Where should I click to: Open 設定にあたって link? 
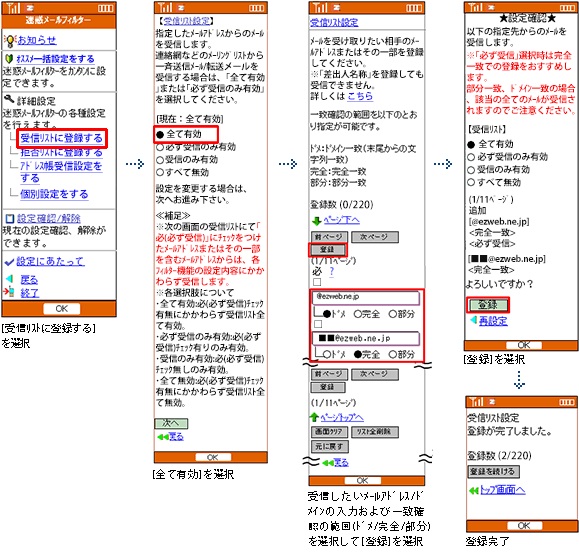50,262
